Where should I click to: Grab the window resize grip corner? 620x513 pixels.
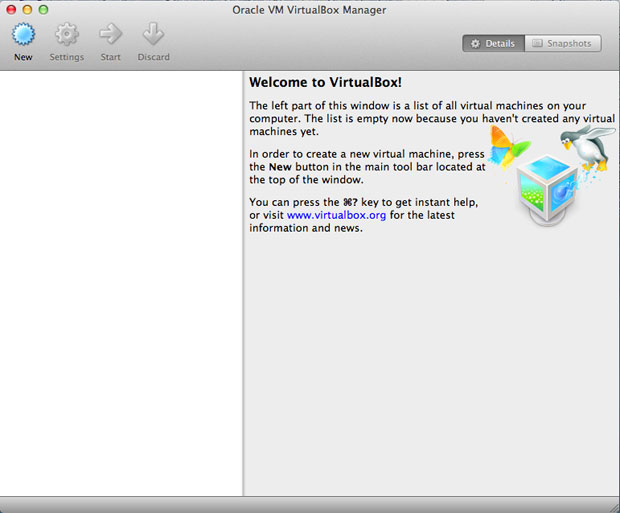(614, 507)
